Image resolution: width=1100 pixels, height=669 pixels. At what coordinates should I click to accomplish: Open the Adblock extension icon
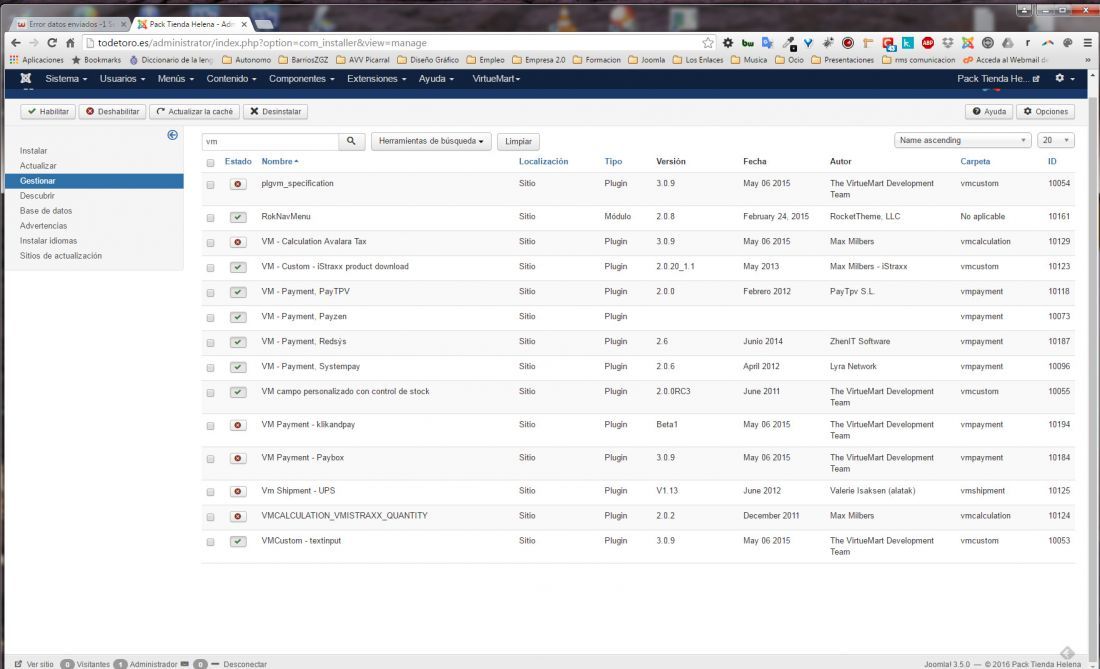927,43
